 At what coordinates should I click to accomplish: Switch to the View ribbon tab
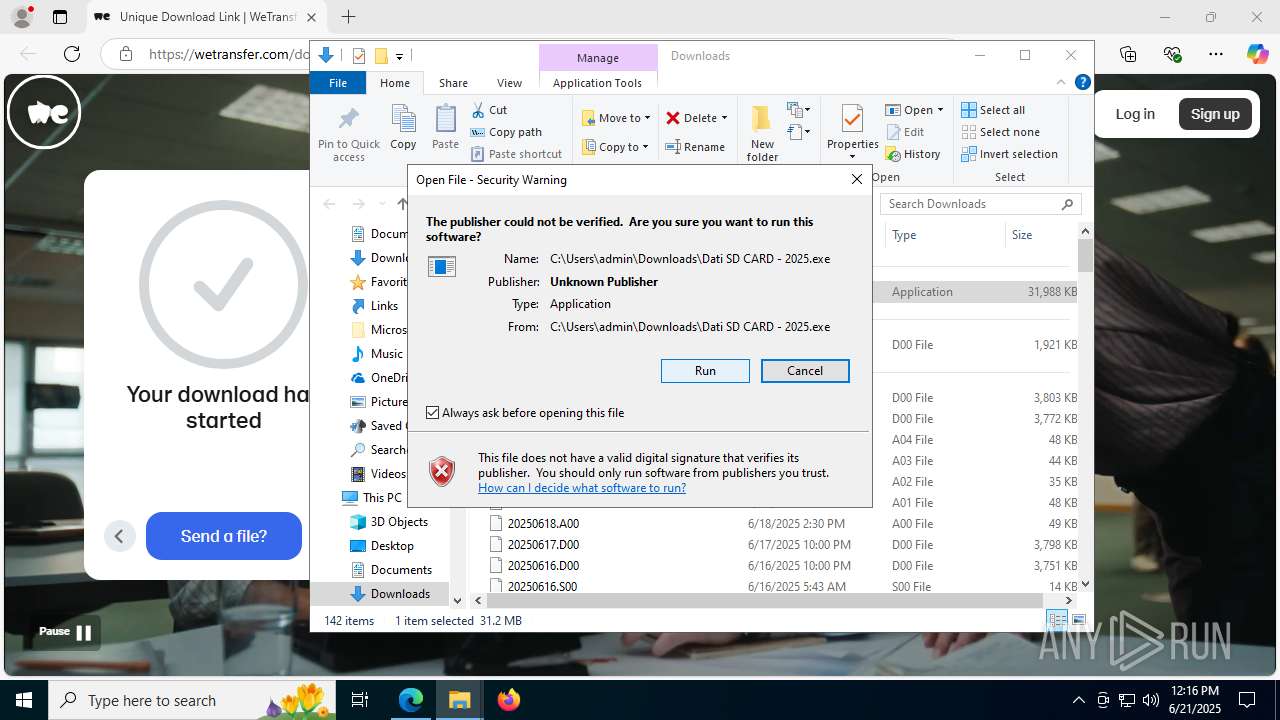509,83
